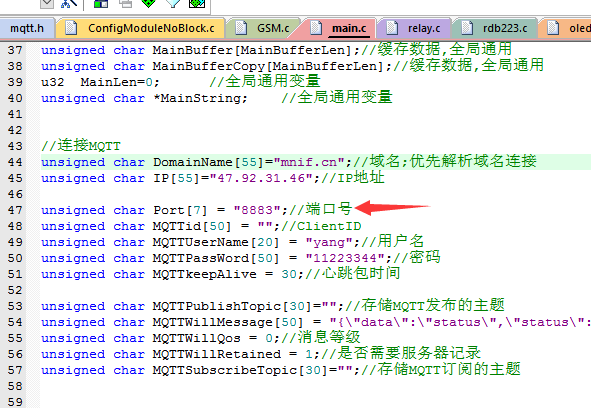
Task: Click line number 47 in the gutter
Action: [x=15, y=210]
